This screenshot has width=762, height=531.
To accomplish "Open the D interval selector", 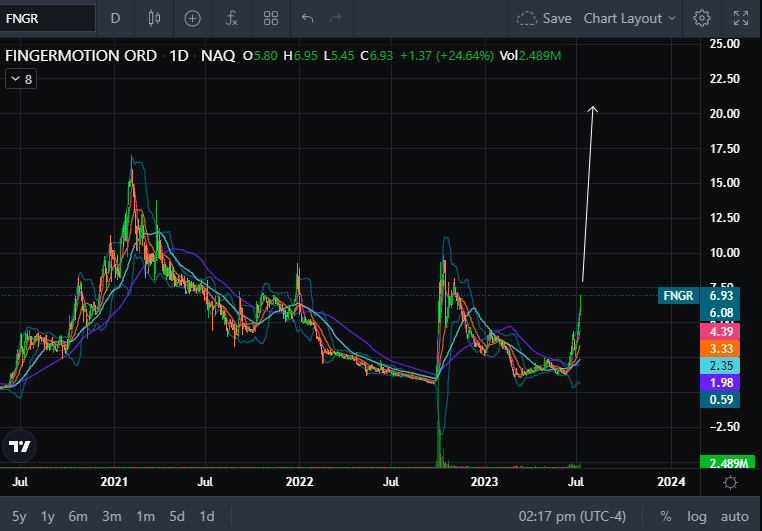I will (x=115, y=18).
